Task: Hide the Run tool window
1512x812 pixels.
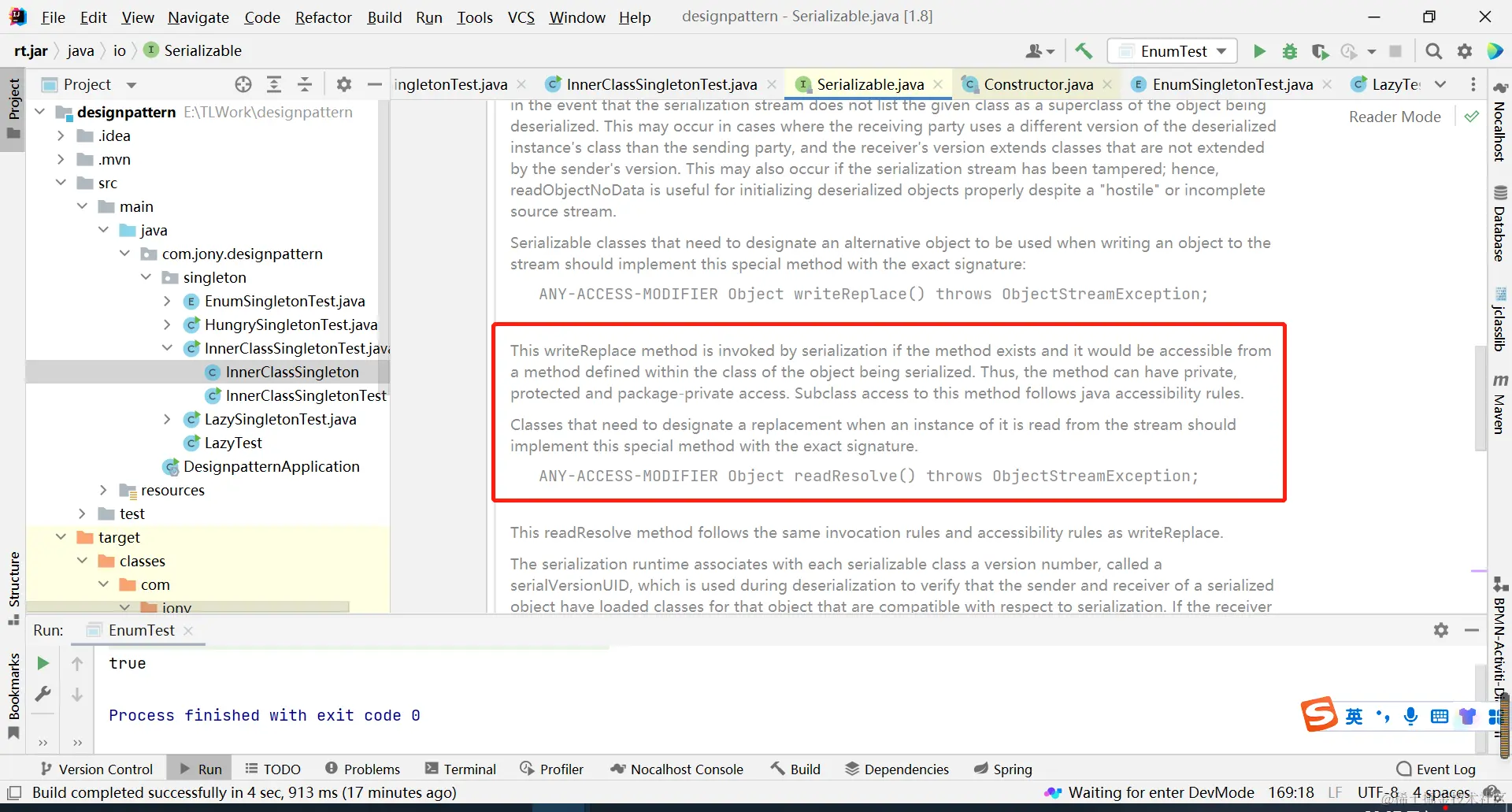Action: [1472, 630]
